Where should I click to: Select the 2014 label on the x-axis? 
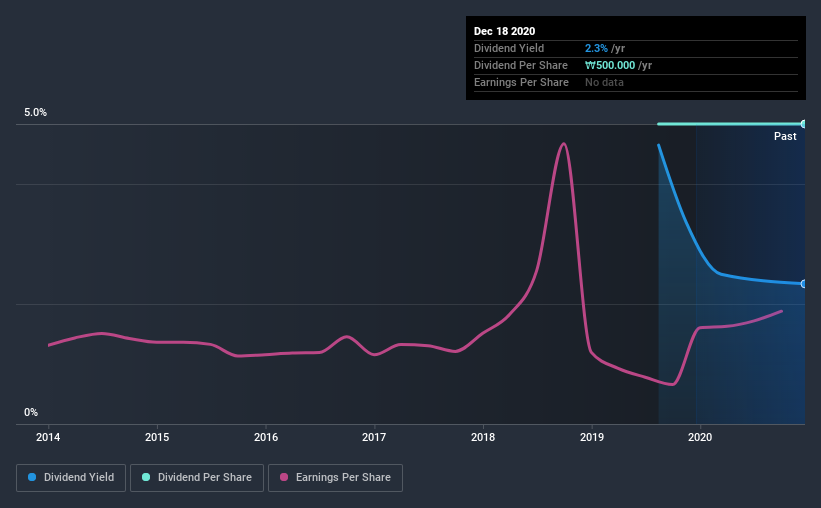(48, 437)
